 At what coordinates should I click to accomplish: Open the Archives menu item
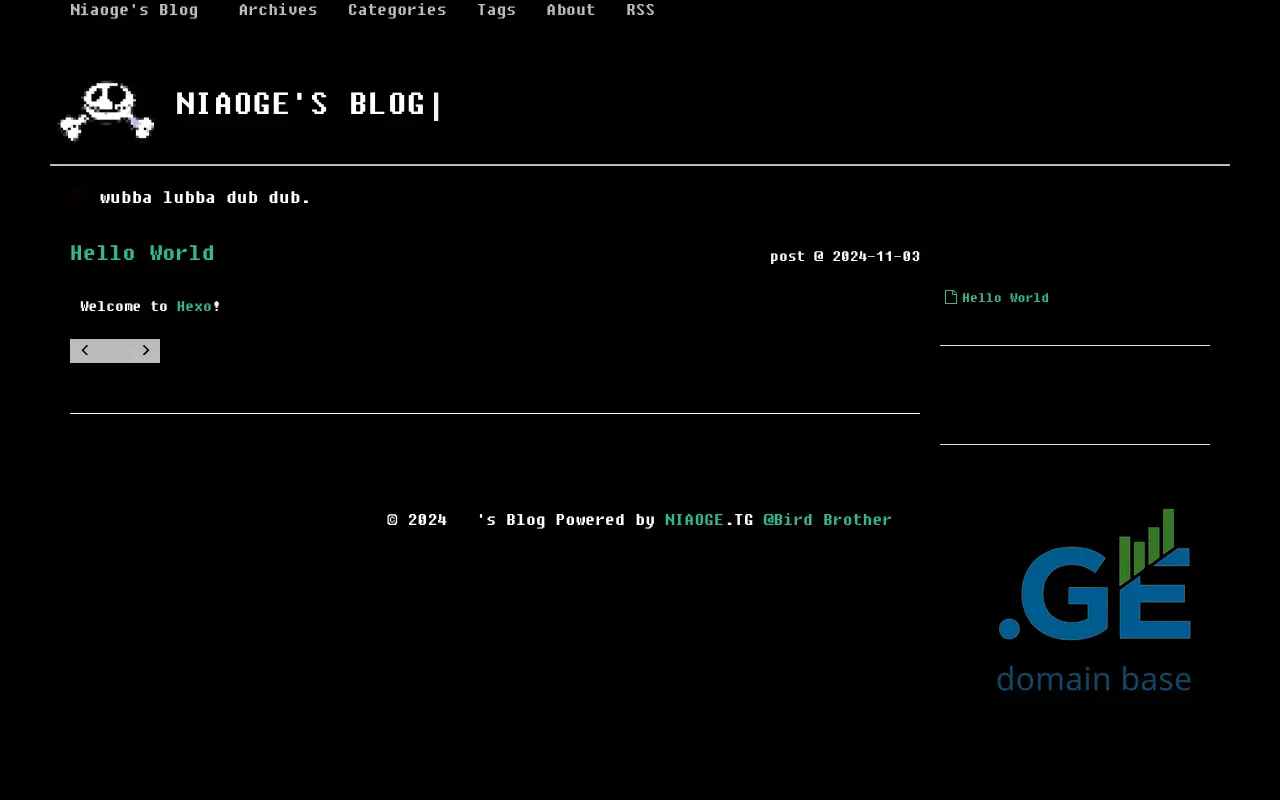pos(278,10)
